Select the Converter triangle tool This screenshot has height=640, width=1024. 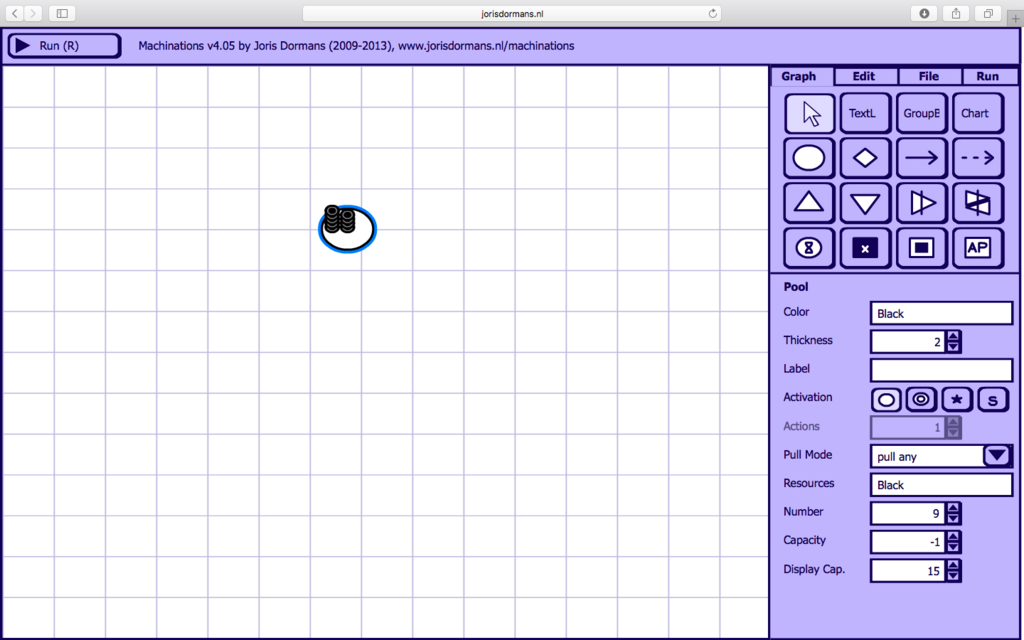[921, 202]
